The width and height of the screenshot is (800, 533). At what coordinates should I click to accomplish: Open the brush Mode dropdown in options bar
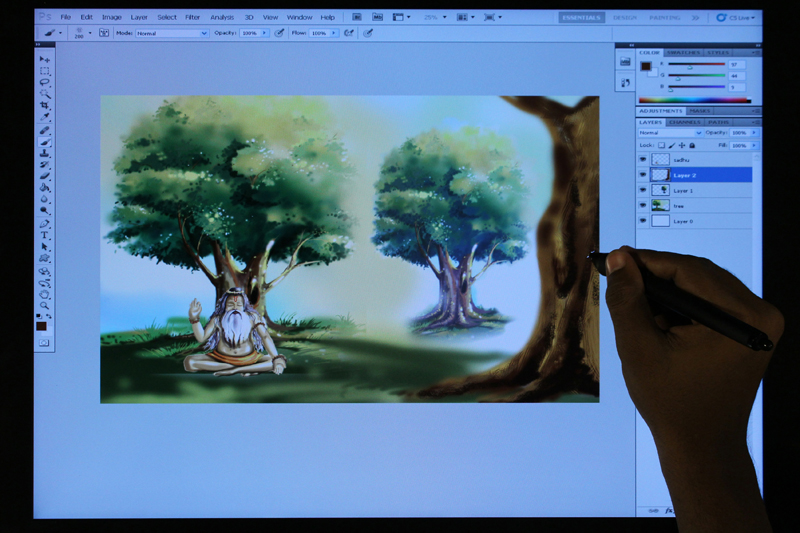click(171, 33)
